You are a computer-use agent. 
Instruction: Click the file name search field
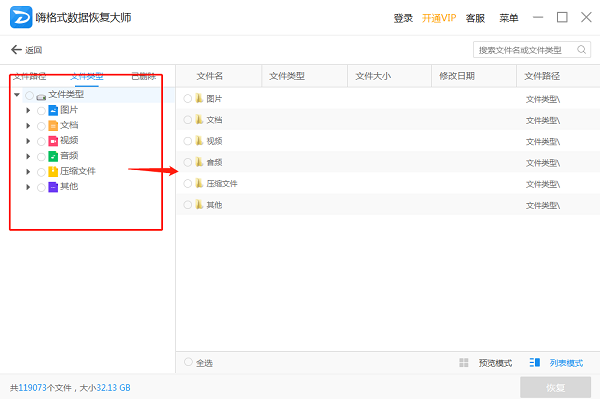tap(525, 50)
